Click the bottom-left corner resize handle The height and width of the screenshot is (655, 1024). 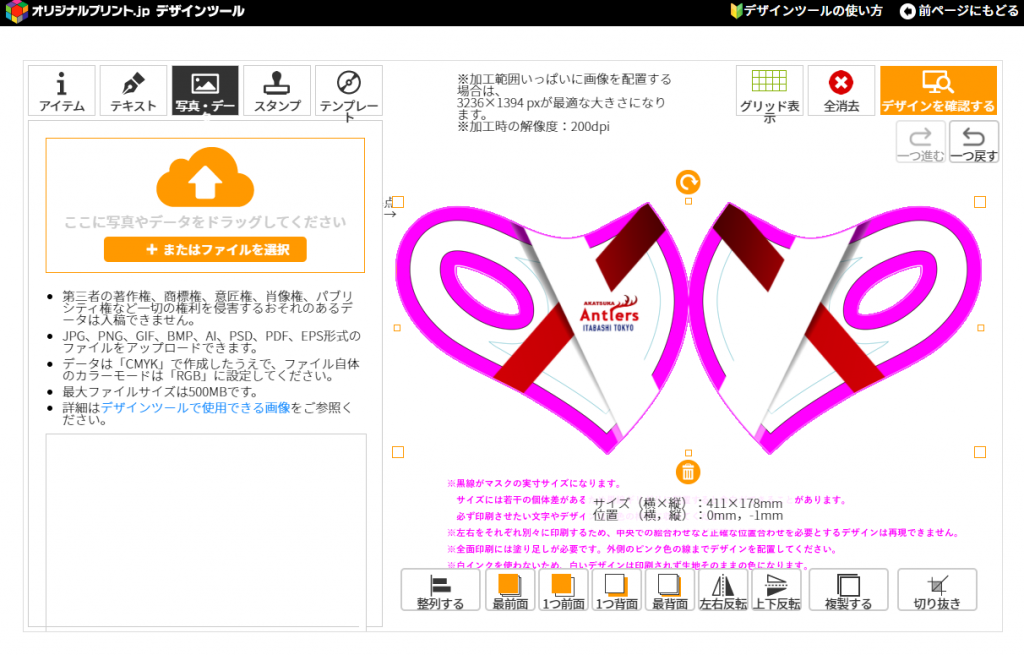[398, 452]
